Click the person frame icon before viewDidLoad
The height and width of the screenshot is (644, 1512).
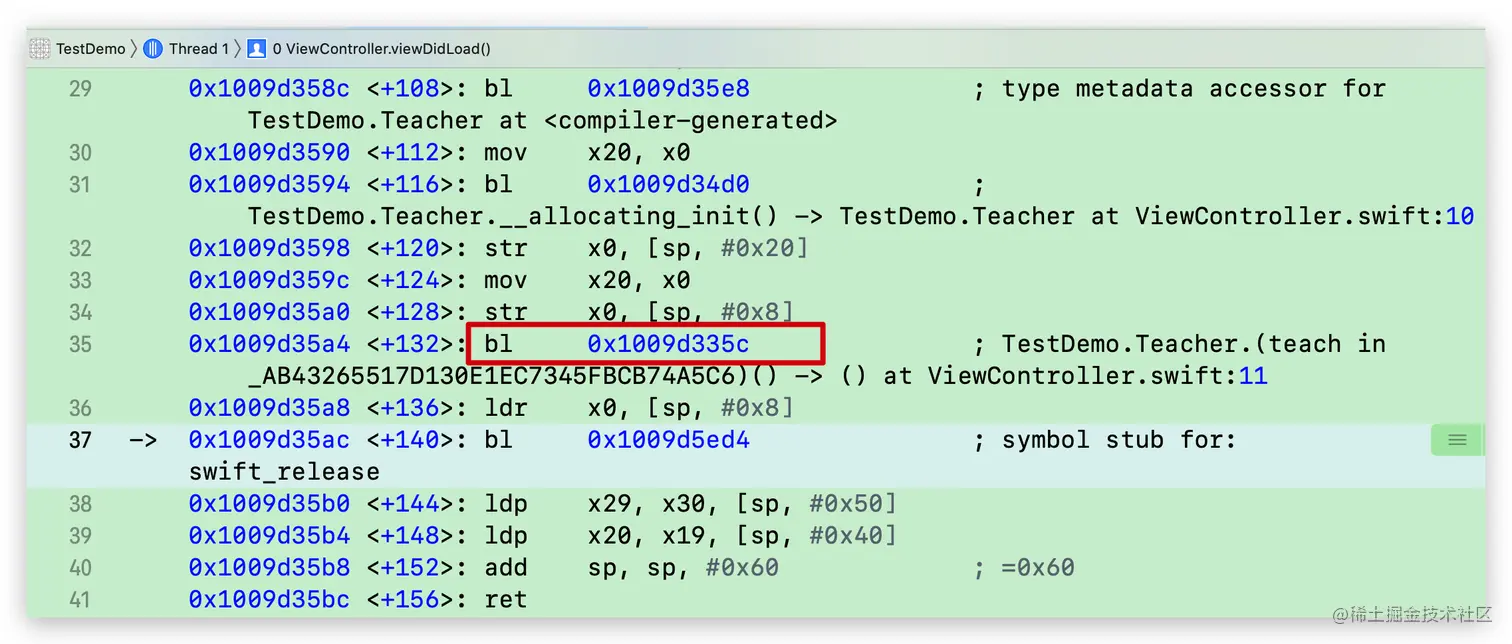point(257,48)
